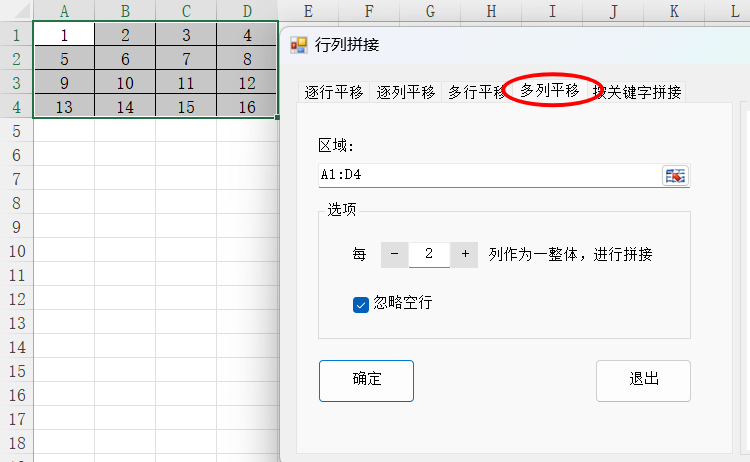Click cell B1 containing 2

pos(125,35)
